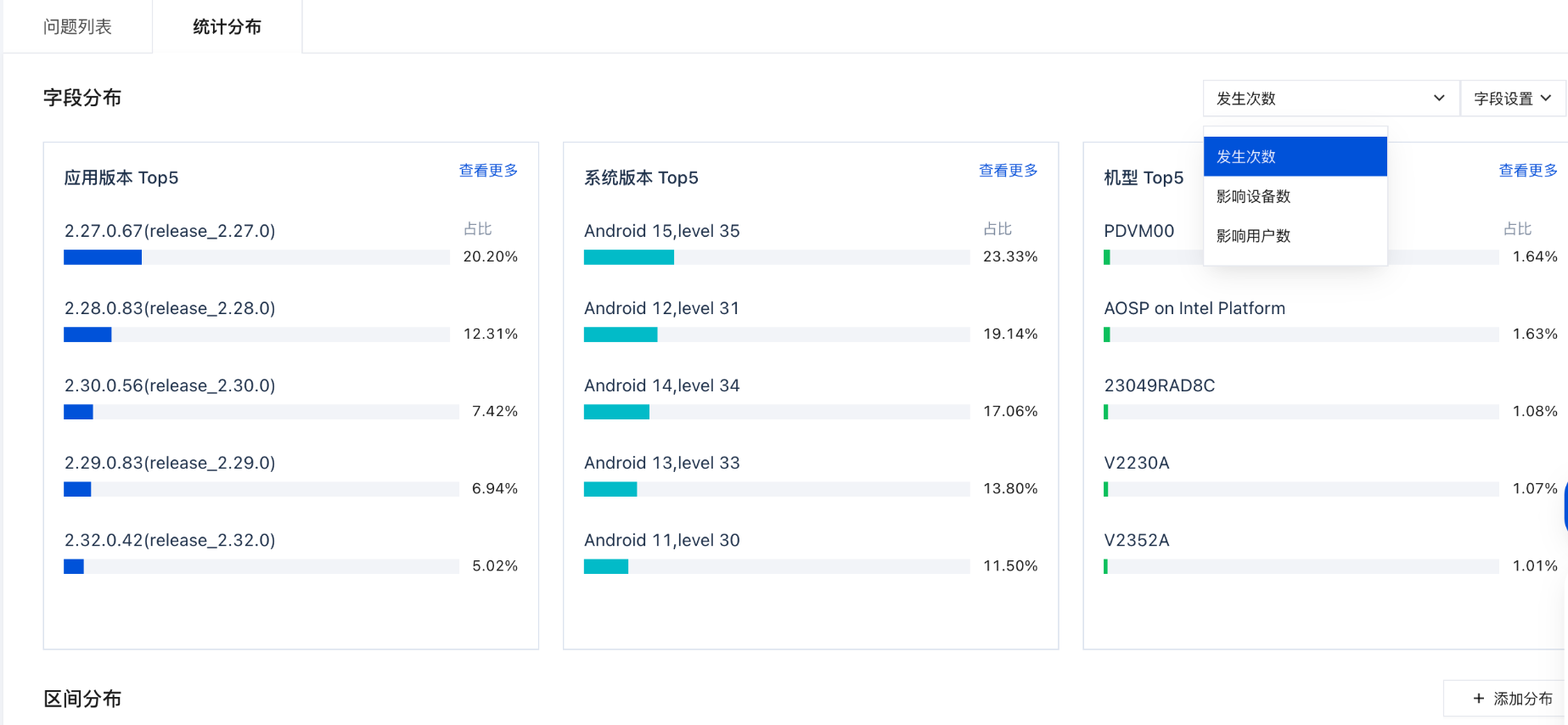Screen dimensions: 1568x725
Task: Click the 2.28.0.83(release_2.28.0) version label
Action: 170,308
